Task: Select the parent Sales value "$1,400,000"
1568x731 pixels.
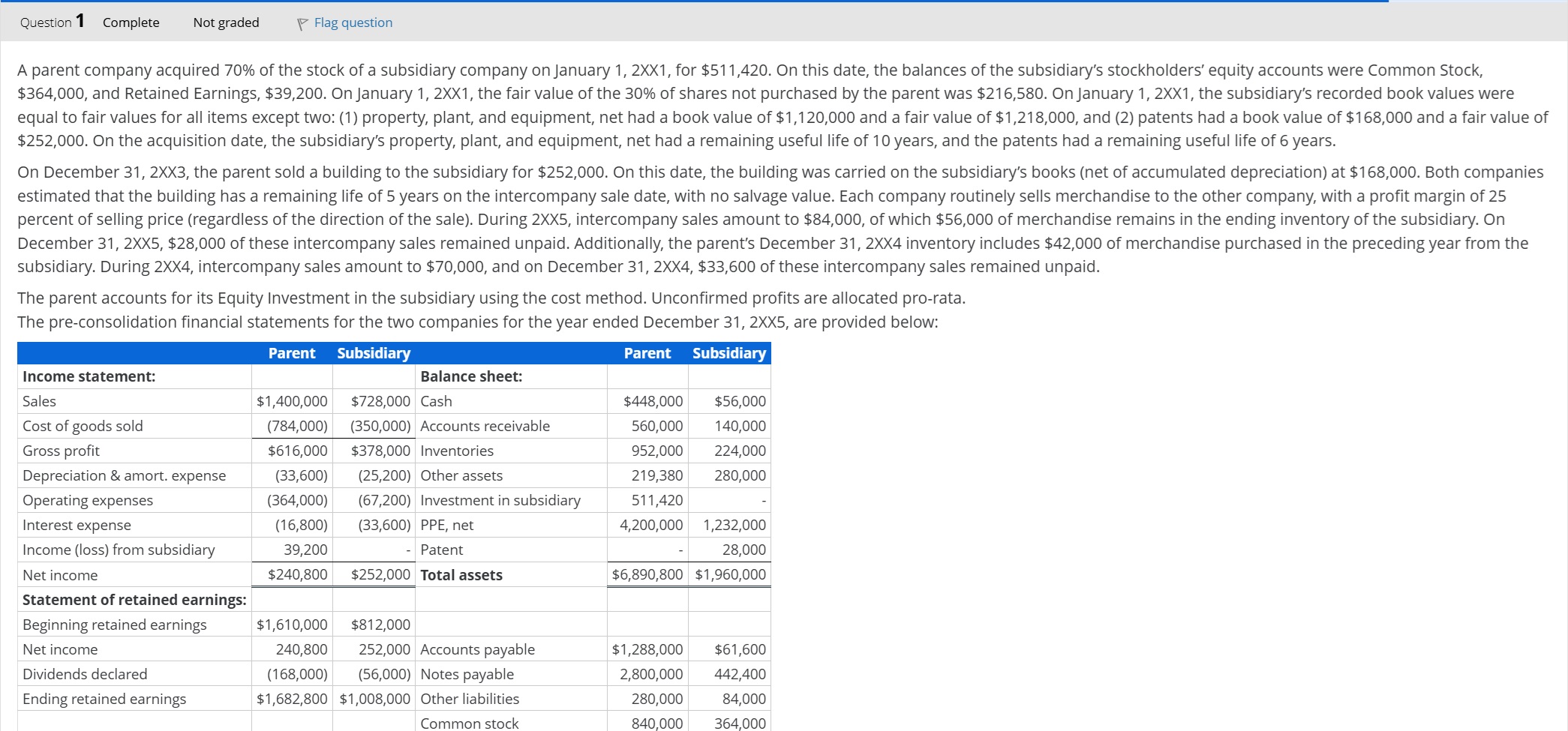Action: pos(292,401)
